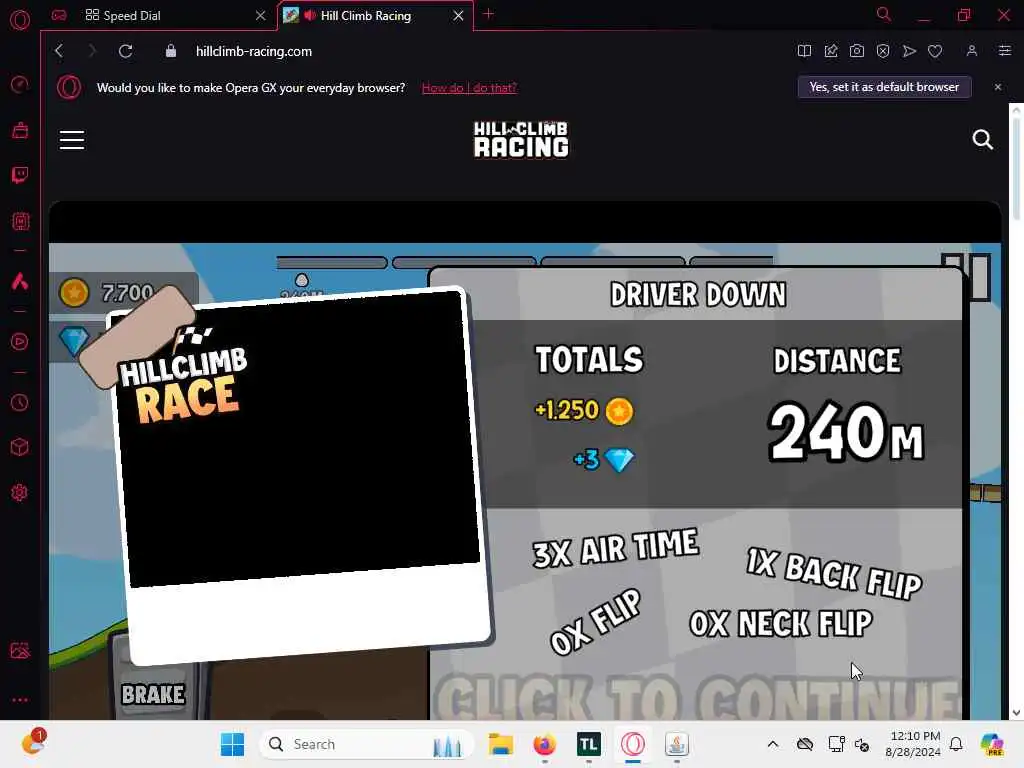Open Extensions cube icon in sidebar
This screenshot has width=1024, height=768.
click(20, 447)
